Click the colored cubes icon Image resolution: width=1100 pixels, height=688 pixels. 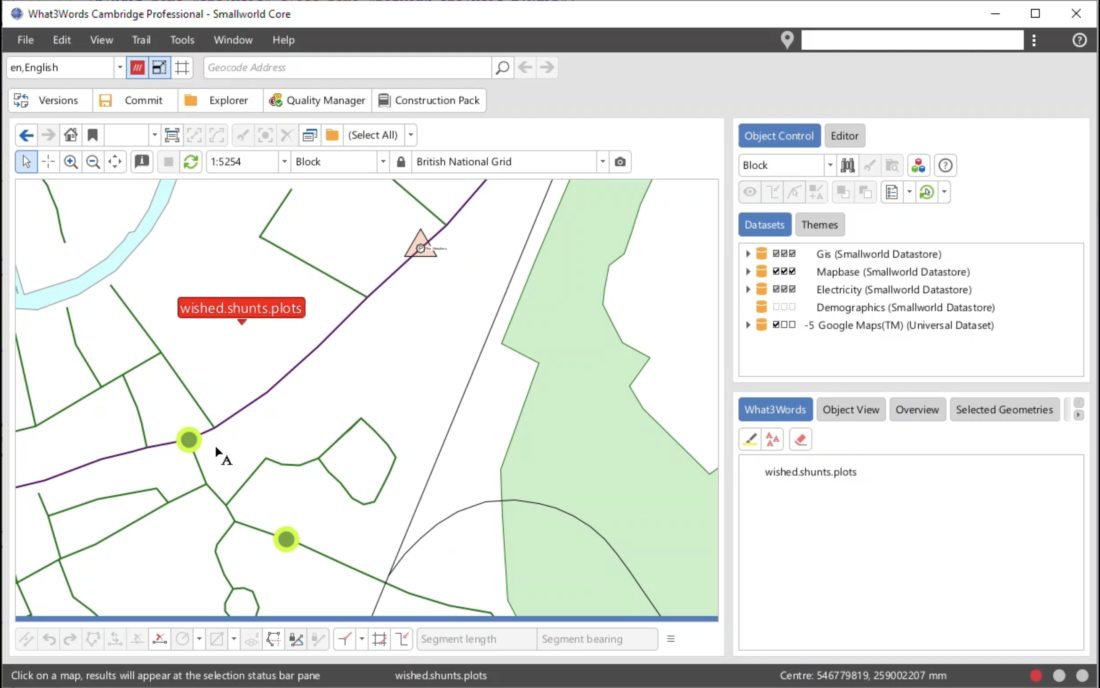(918, 166)
